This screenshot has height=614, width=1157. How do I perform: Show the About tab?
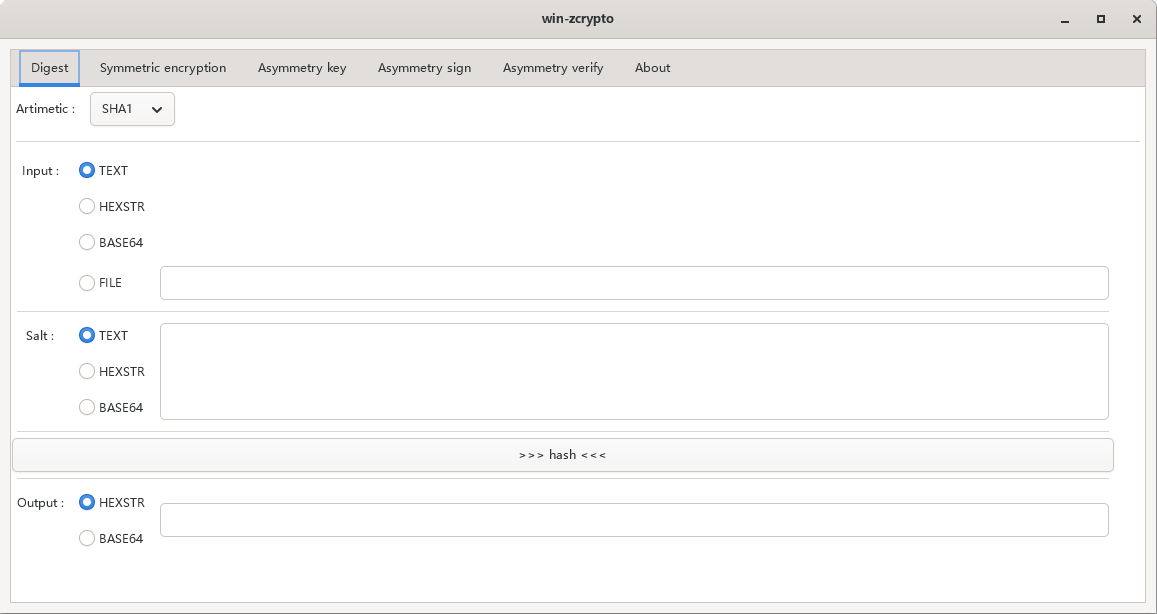(x=652, y=68)
